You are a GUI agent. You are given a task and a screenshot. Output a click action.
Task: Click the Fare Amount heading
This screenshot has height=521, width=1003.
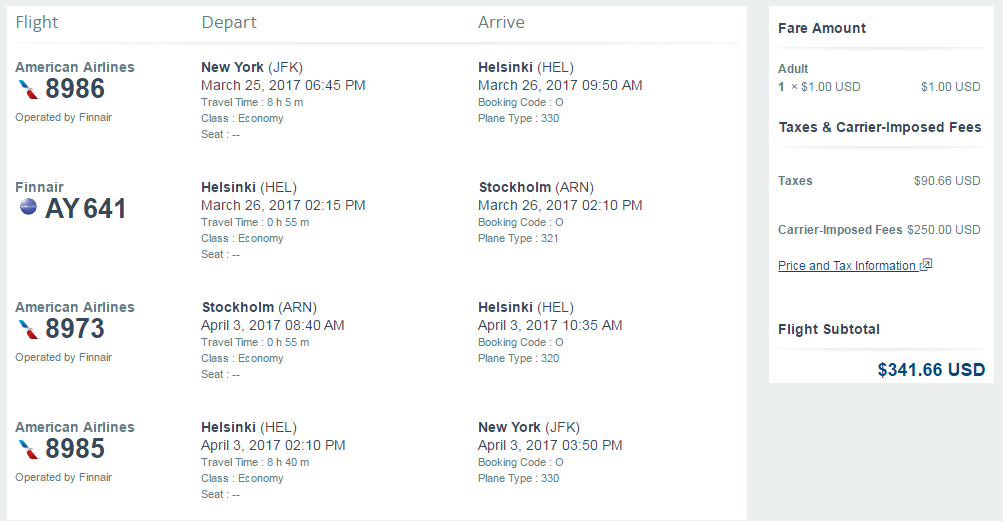pyautogui.click(x=822, y=28)
